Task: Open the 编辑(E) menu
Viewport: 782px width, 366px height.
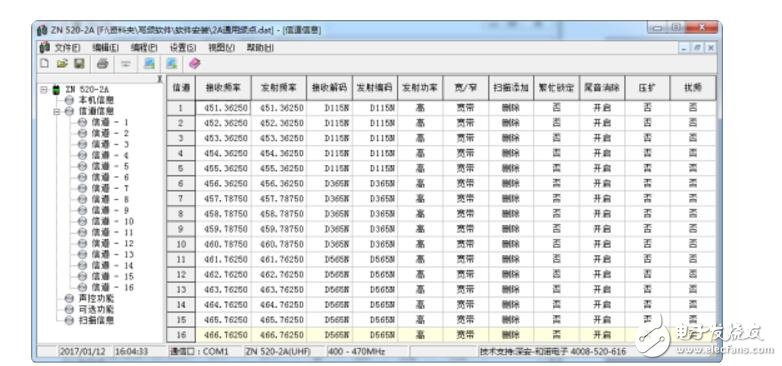Action: (105, 48)
